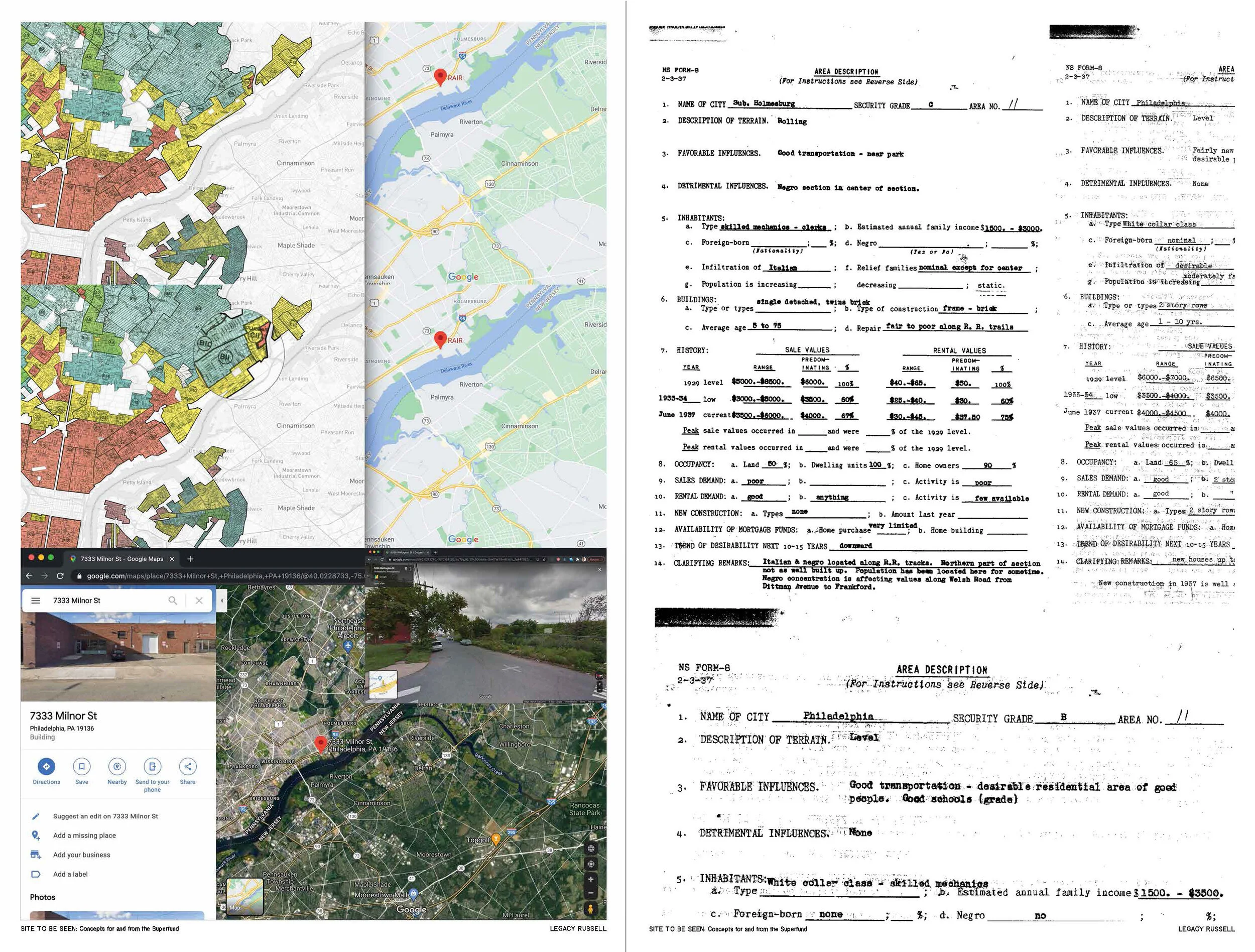Collapse the side panel arrow

pyautogui.click(x=222, y=600)
